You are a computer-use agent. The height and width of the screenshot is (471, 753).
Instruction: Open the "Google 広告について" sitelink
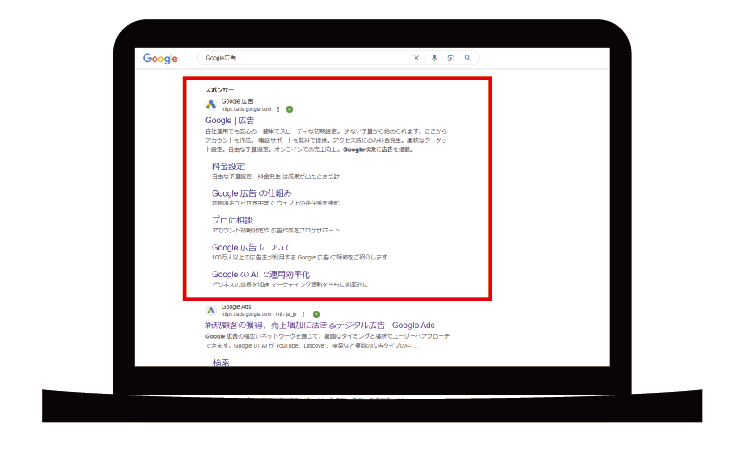[250, 247]
